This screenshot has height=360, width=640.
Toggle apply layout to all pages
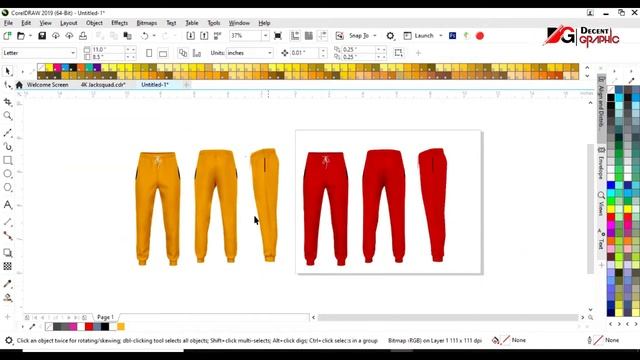point(183,53)
